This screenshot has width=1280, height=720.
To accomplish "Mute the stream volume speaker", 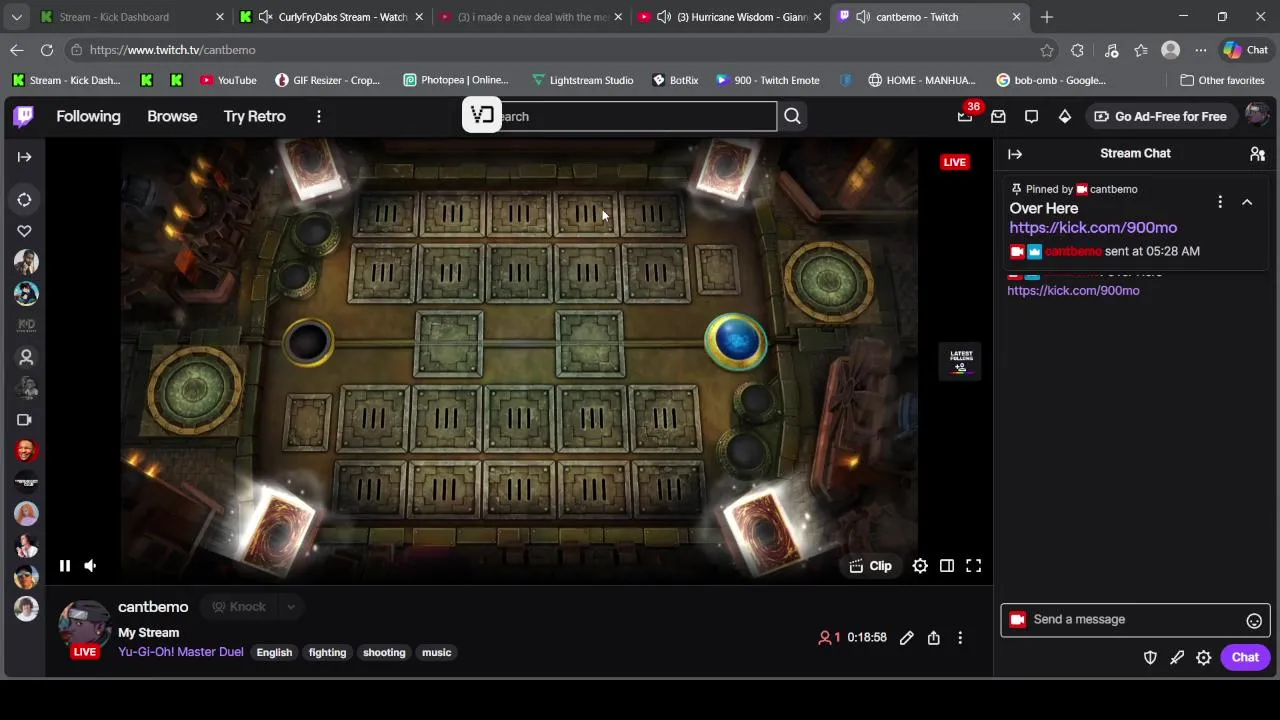I will (90, 566).
